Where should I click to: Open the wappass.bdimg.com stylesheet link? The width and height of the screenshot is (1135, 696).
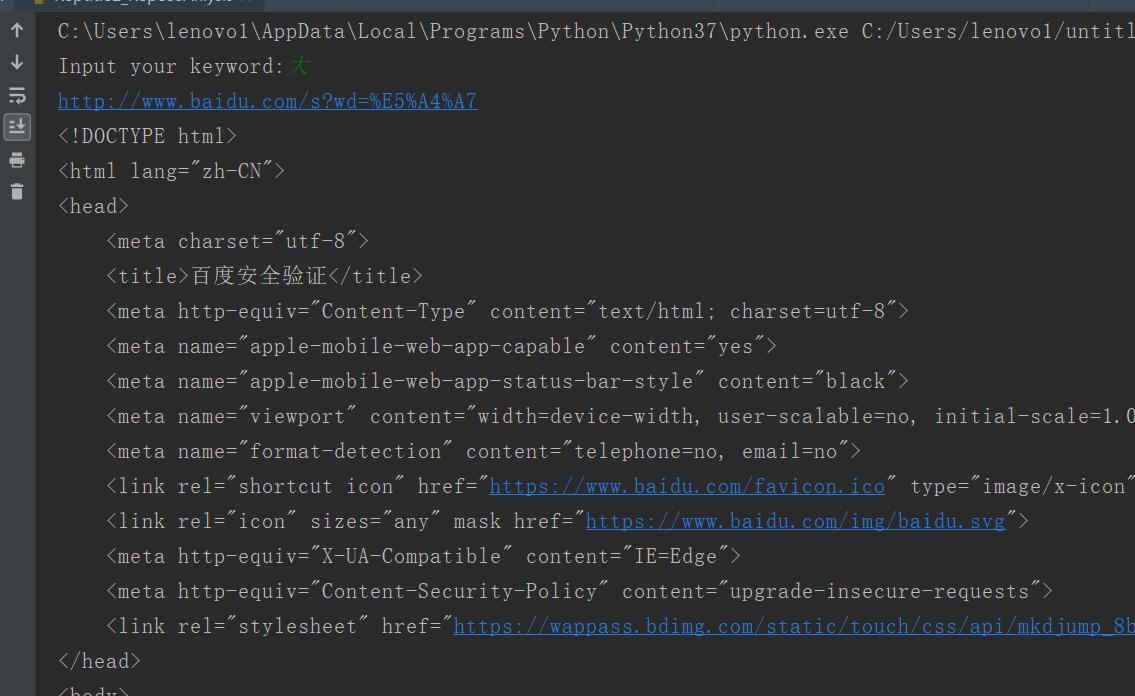pos(794,626)
